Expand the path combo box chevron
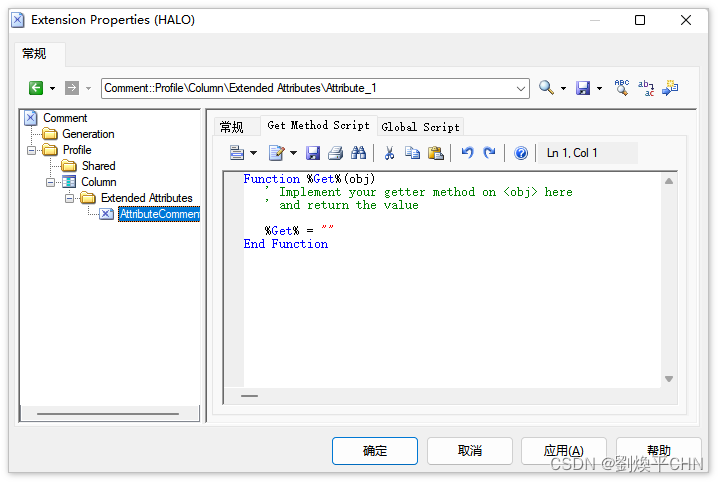 click(x=521, y=89)
